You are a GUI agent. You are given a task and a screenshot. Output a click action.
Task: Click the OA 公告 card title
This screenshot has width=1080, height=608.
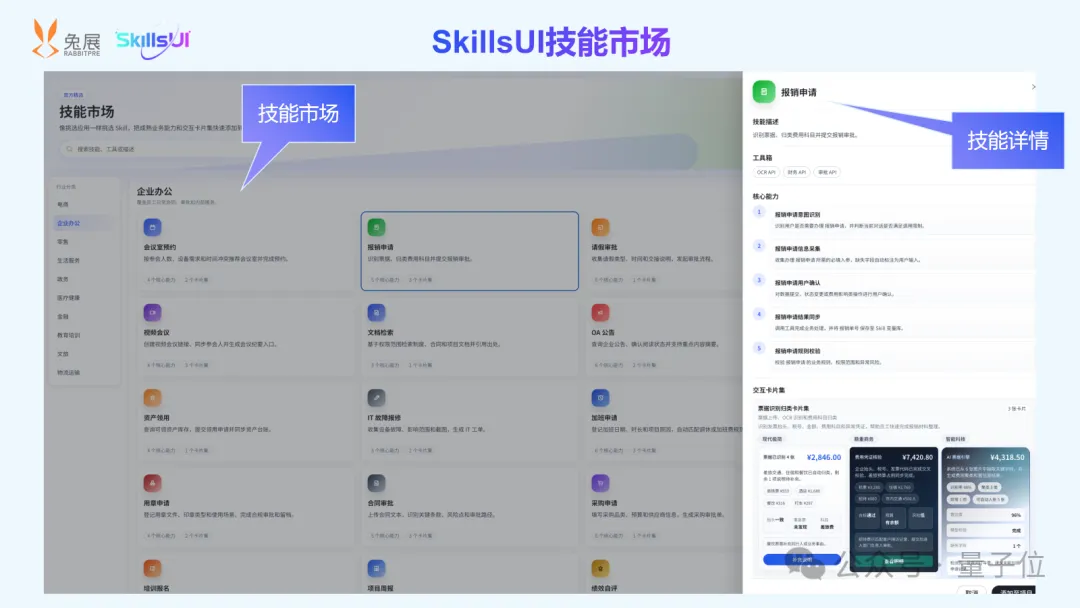[x=603, y=333]
